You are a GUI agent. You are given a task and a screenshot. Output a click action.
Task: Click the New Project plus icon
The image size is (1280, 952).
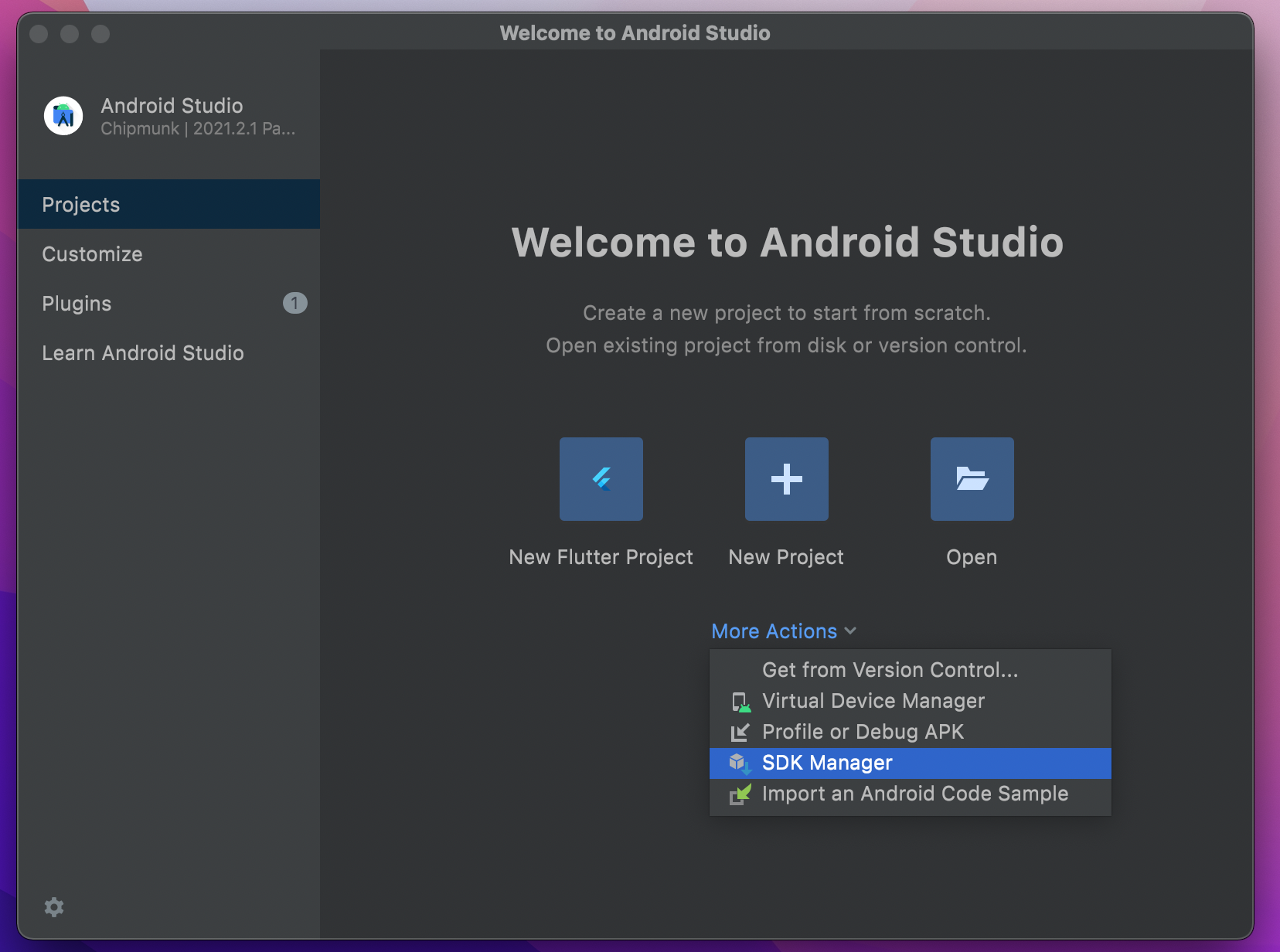(x=787, y=479)
